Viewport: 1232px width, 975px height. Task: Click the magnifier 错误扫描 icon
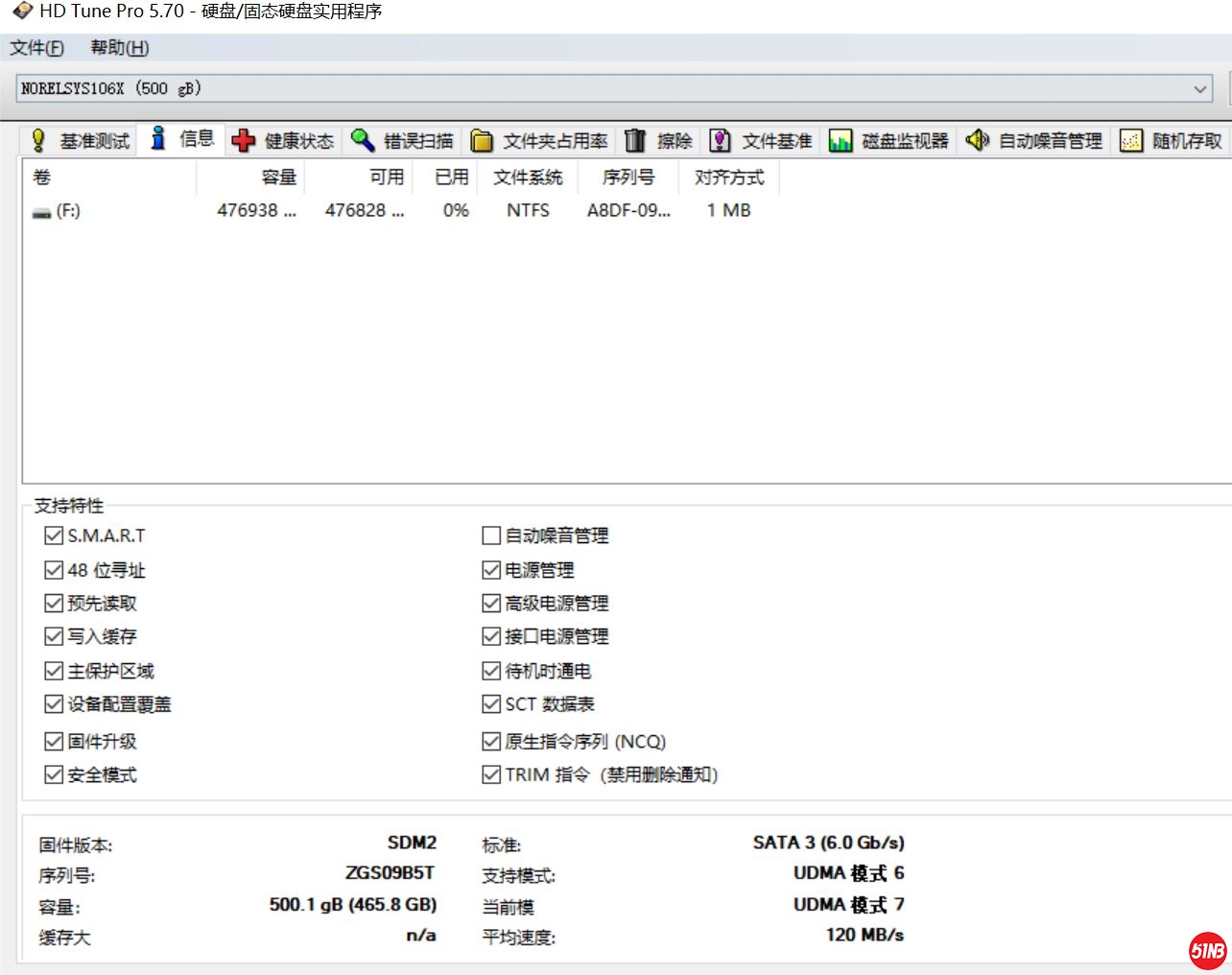362,140
